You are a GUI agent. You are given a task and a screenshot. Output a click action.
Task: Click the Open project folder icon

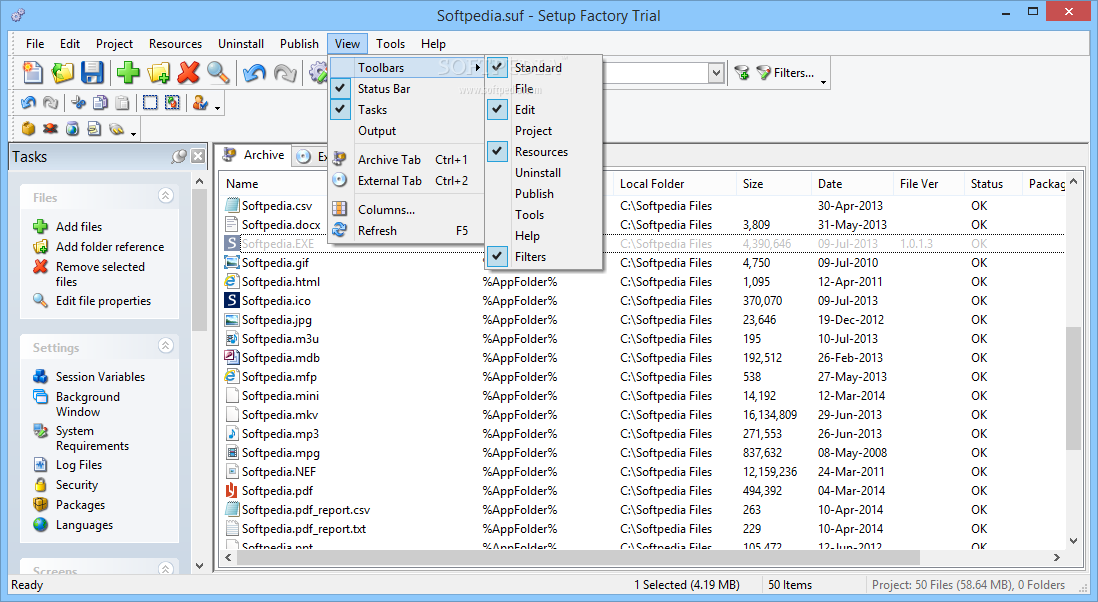(x=62, y=72)
